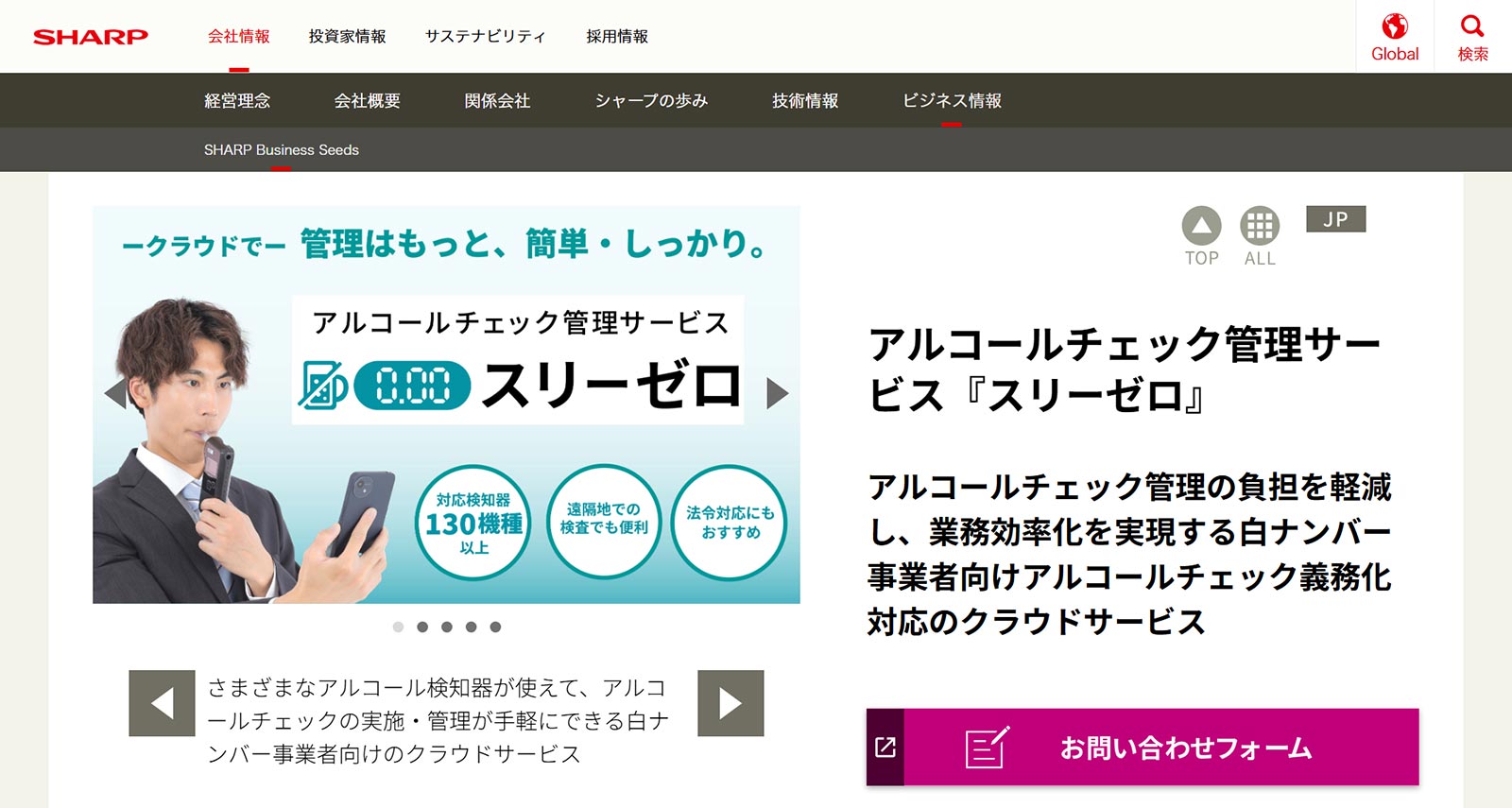Open the お問い合わせフォーム button
1512x808 pixels.
coord(1143,748)
